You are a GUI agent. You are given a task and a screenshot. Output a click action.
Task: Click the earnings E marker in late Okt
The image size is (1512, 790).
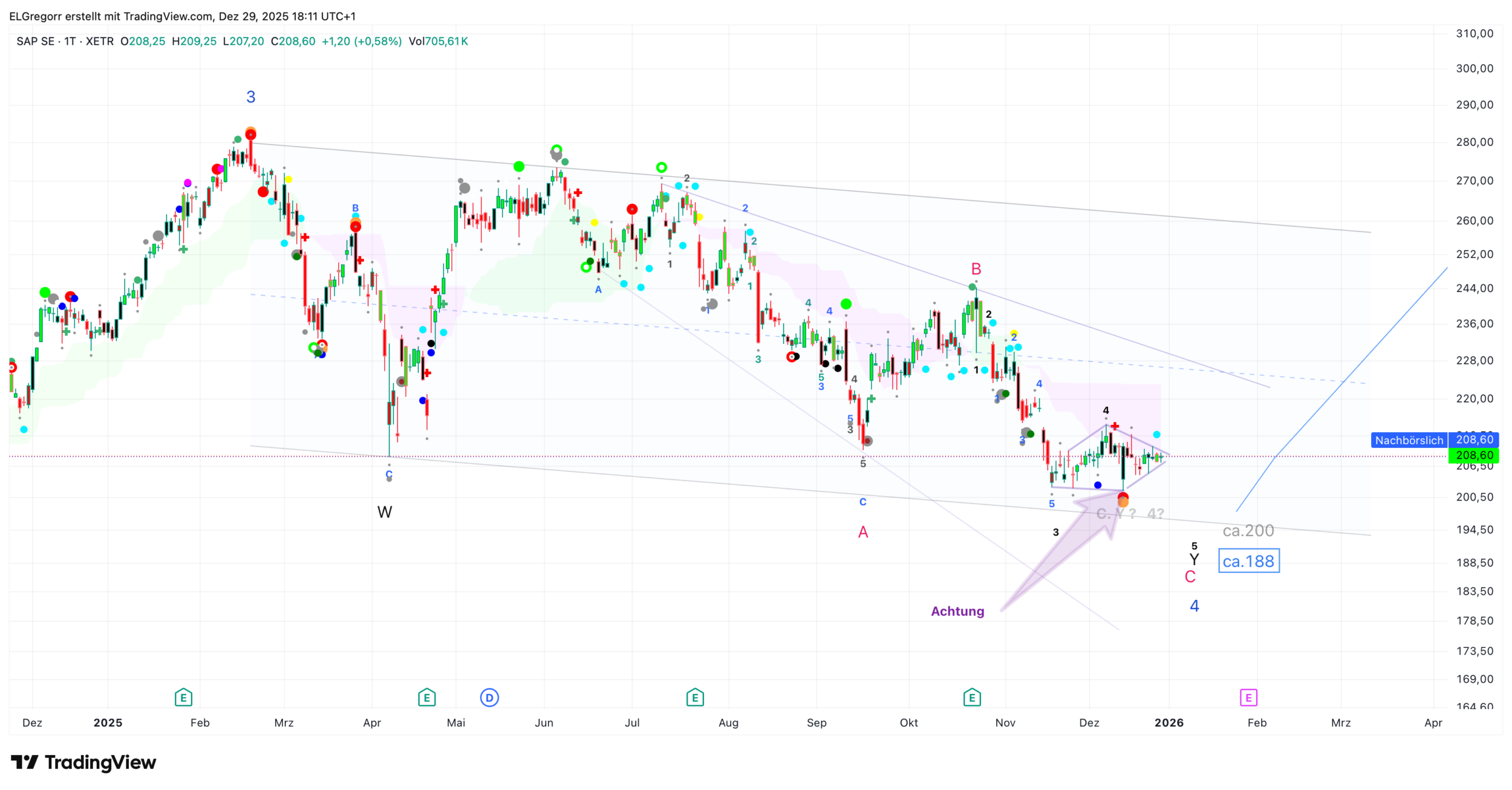(x=972, y=698)
